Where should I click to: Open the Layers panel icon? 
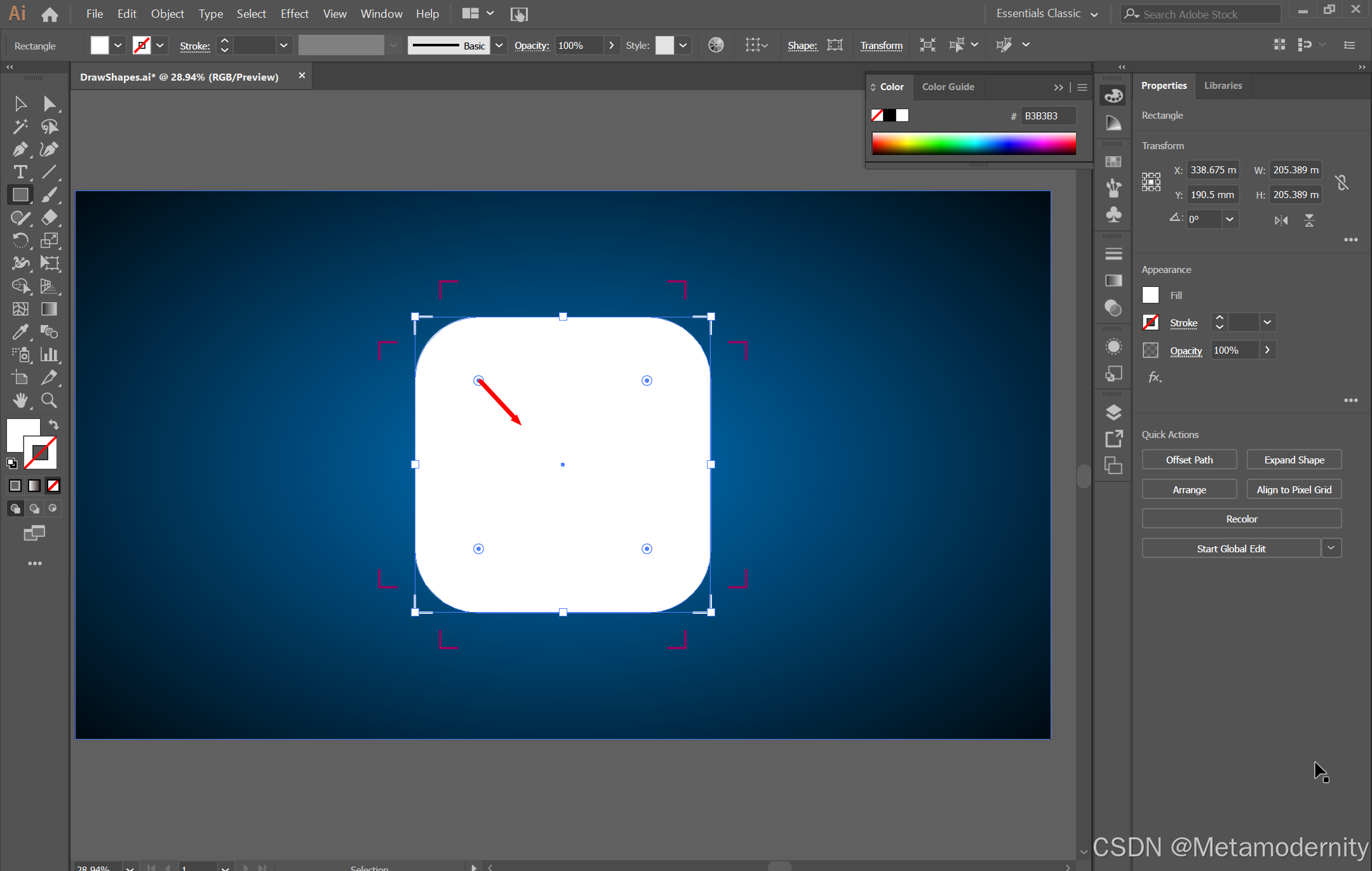tap(1113, 413)
